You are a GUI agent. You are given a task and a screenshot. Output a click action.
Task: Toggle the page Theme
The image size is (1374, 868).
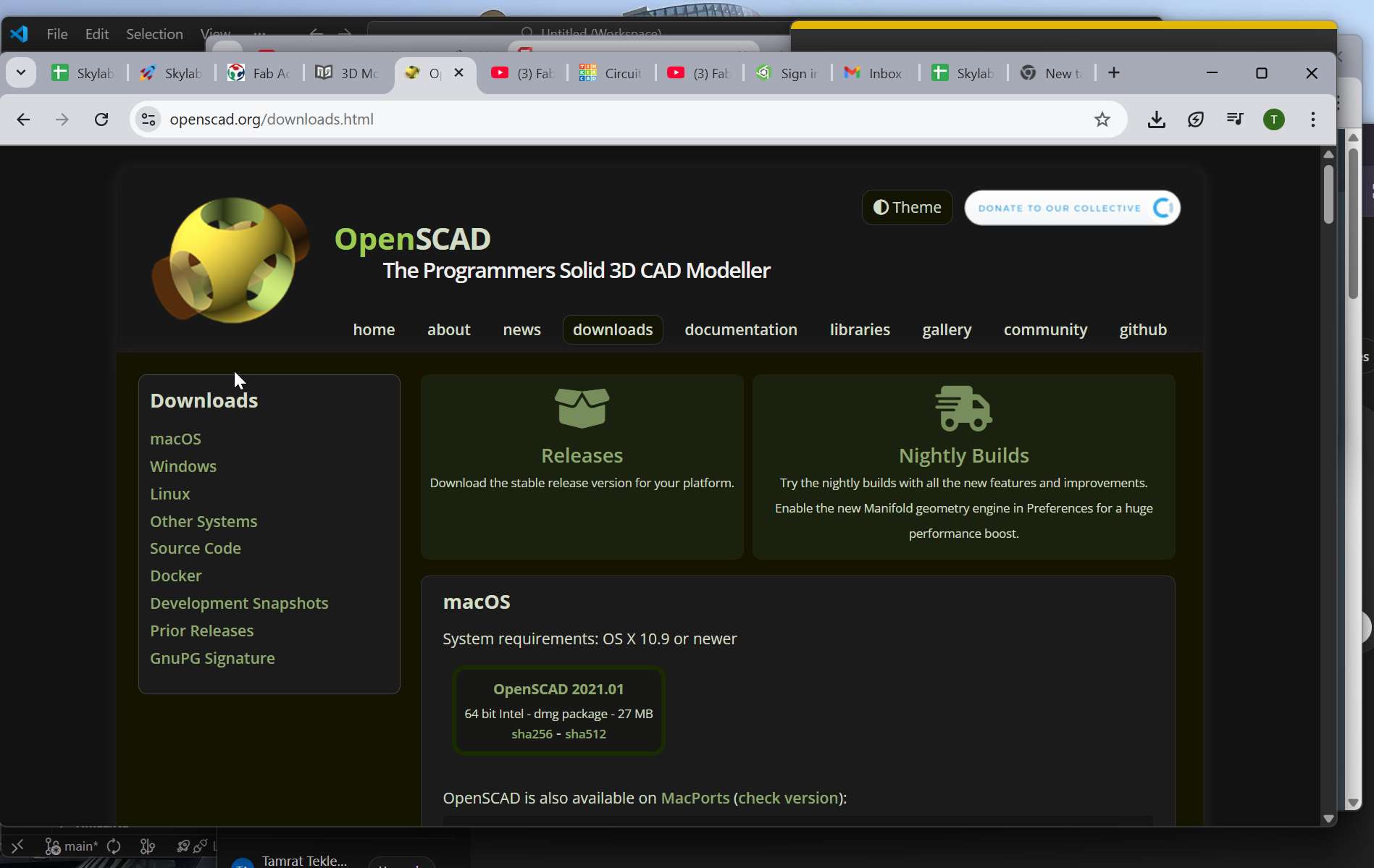pos(907,207)
